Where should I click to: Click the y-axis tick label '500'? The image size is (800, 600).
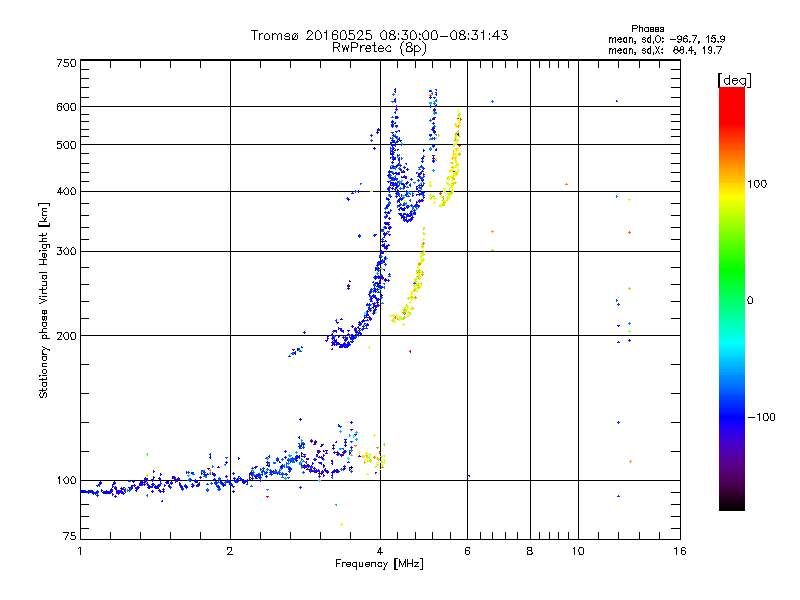[66, 145]
